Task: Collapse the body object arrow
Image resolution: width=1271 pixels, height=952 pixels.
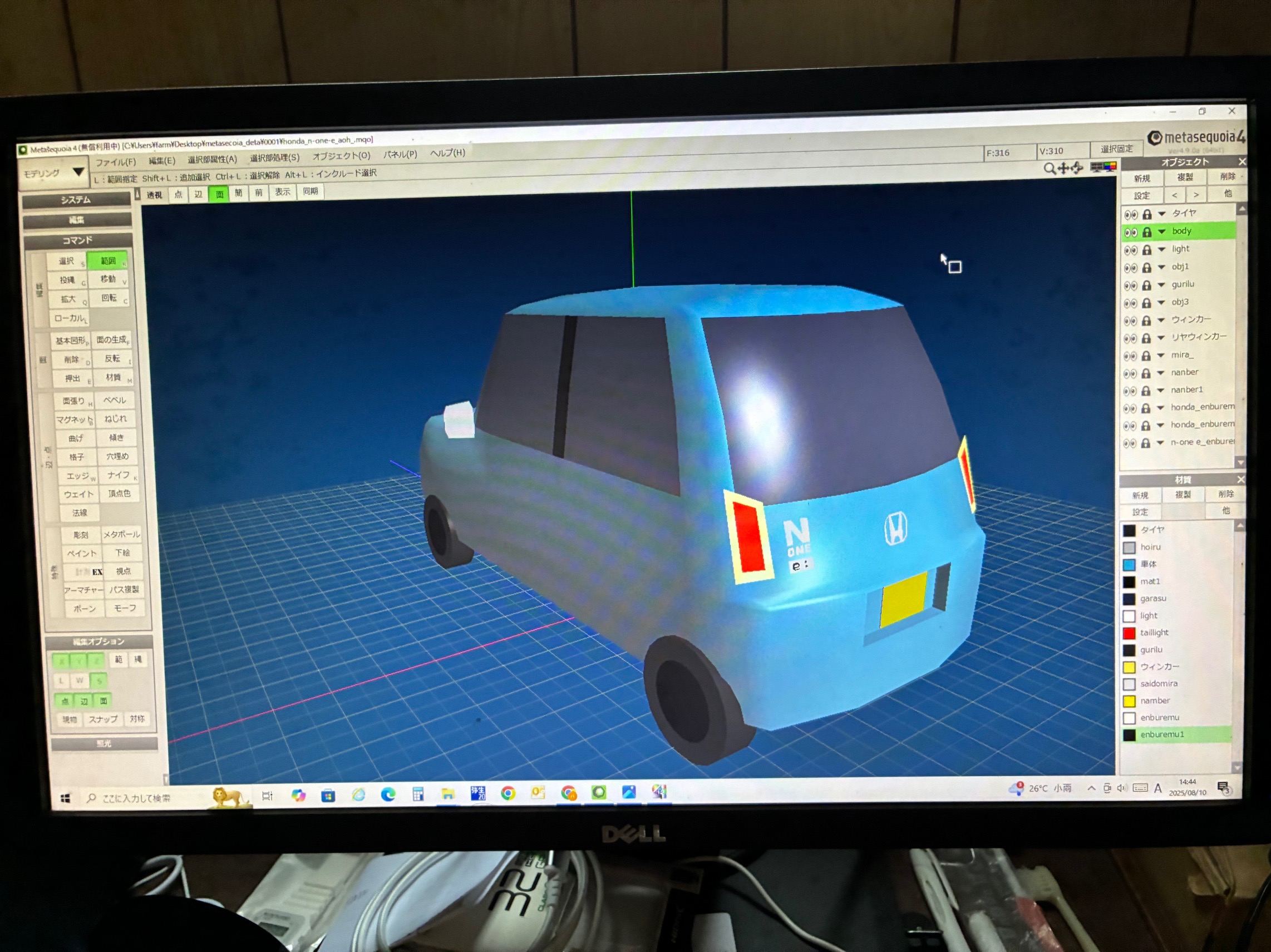Action: 1161,231
